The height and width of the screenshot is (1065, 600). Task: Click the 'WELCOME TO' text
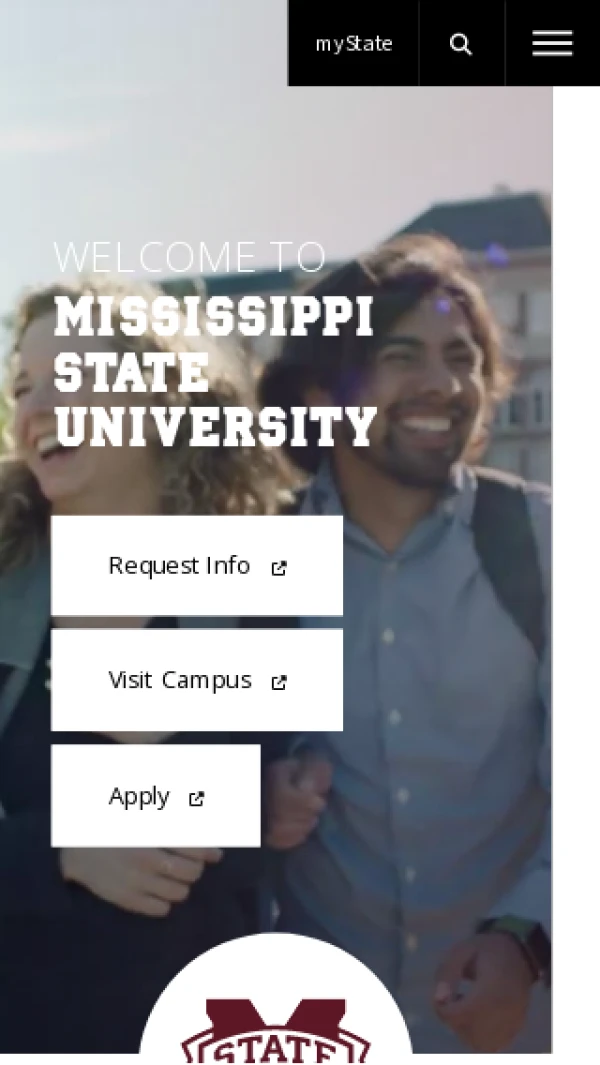point(190,257)
